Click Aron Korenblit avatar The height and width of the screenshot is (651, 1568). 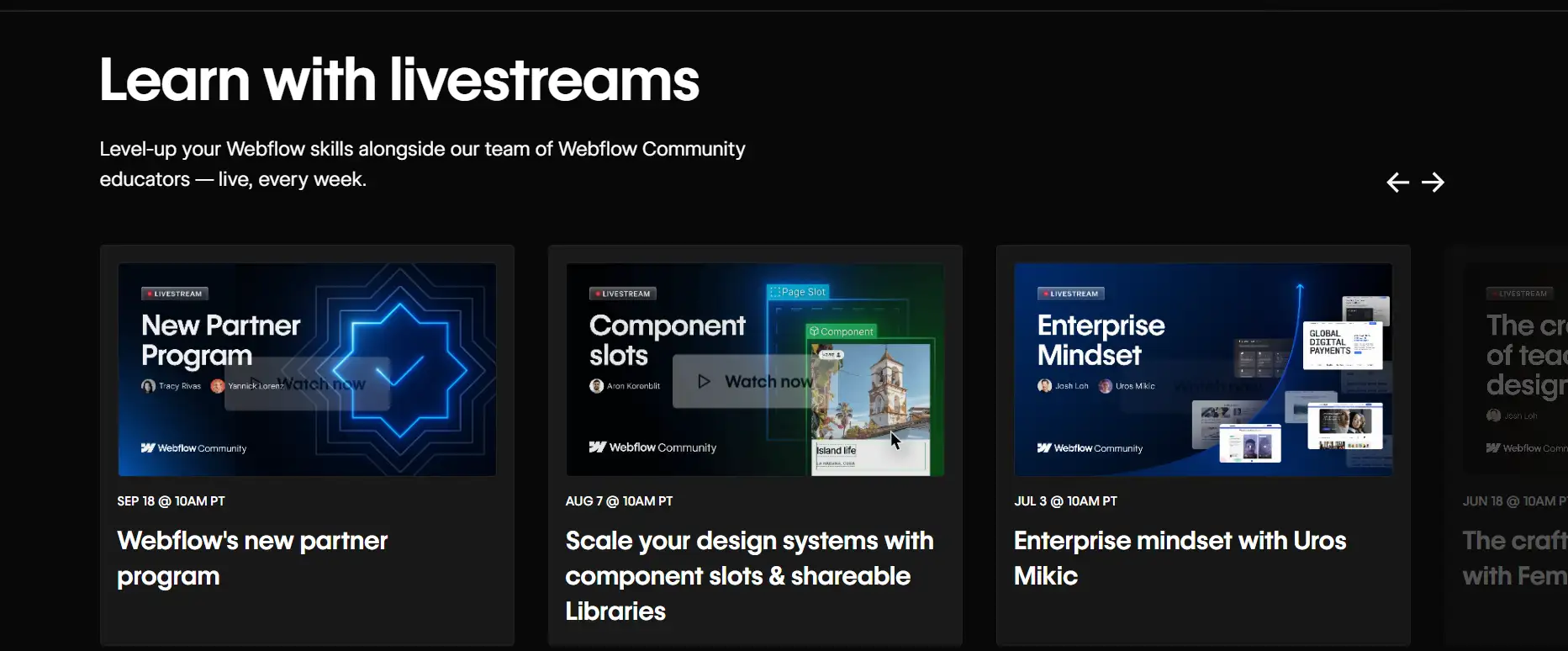click(597, 386)
